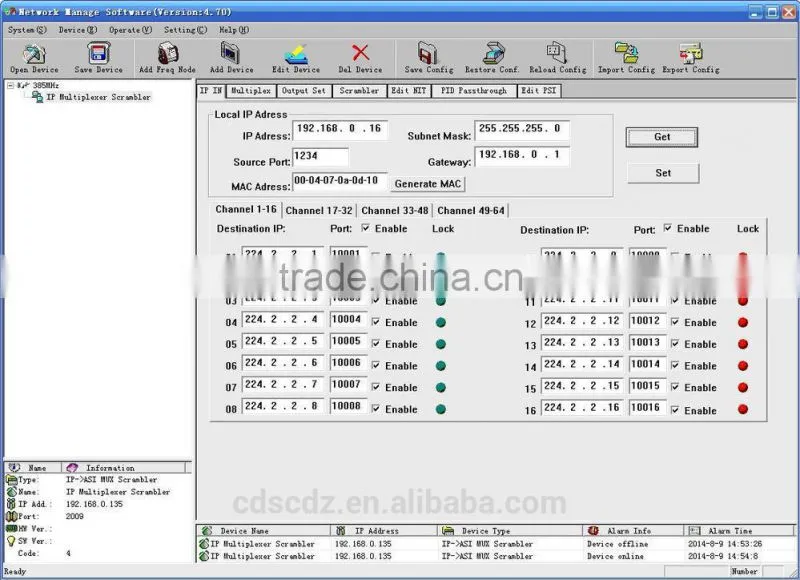Click Alarm Time column header icon

(694, 531)
